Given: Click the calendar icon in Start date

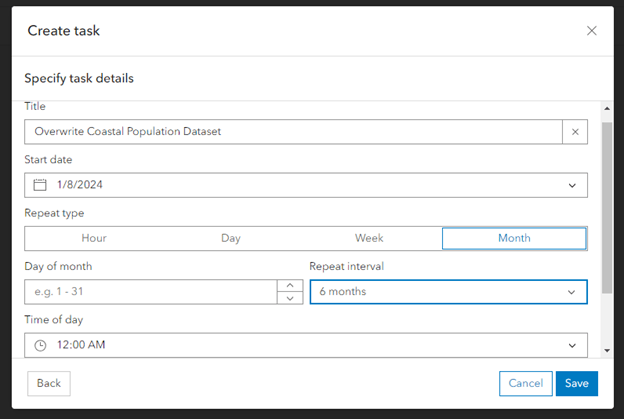Looking at the screenshot, I should point(40,185).
